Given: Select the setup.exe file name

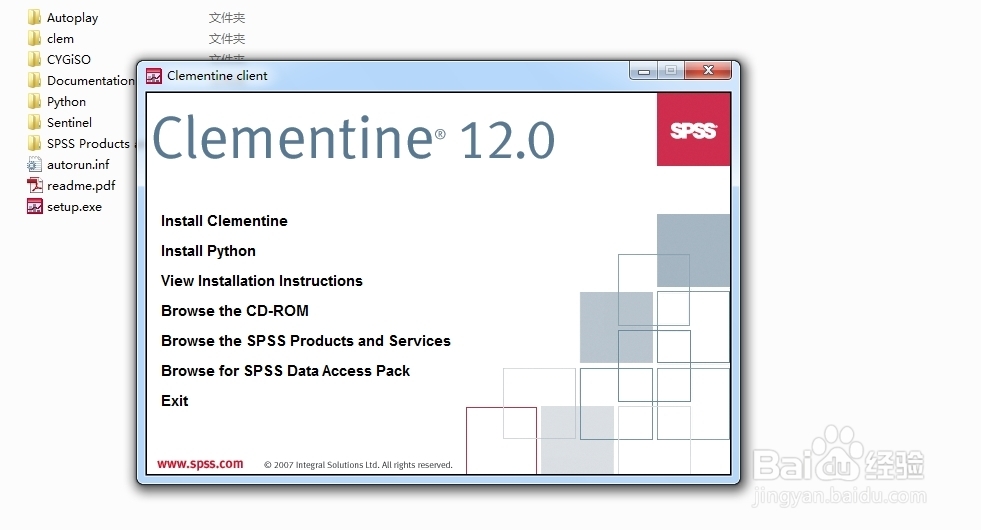Looking at the screenshot, I should pos(74,207).
